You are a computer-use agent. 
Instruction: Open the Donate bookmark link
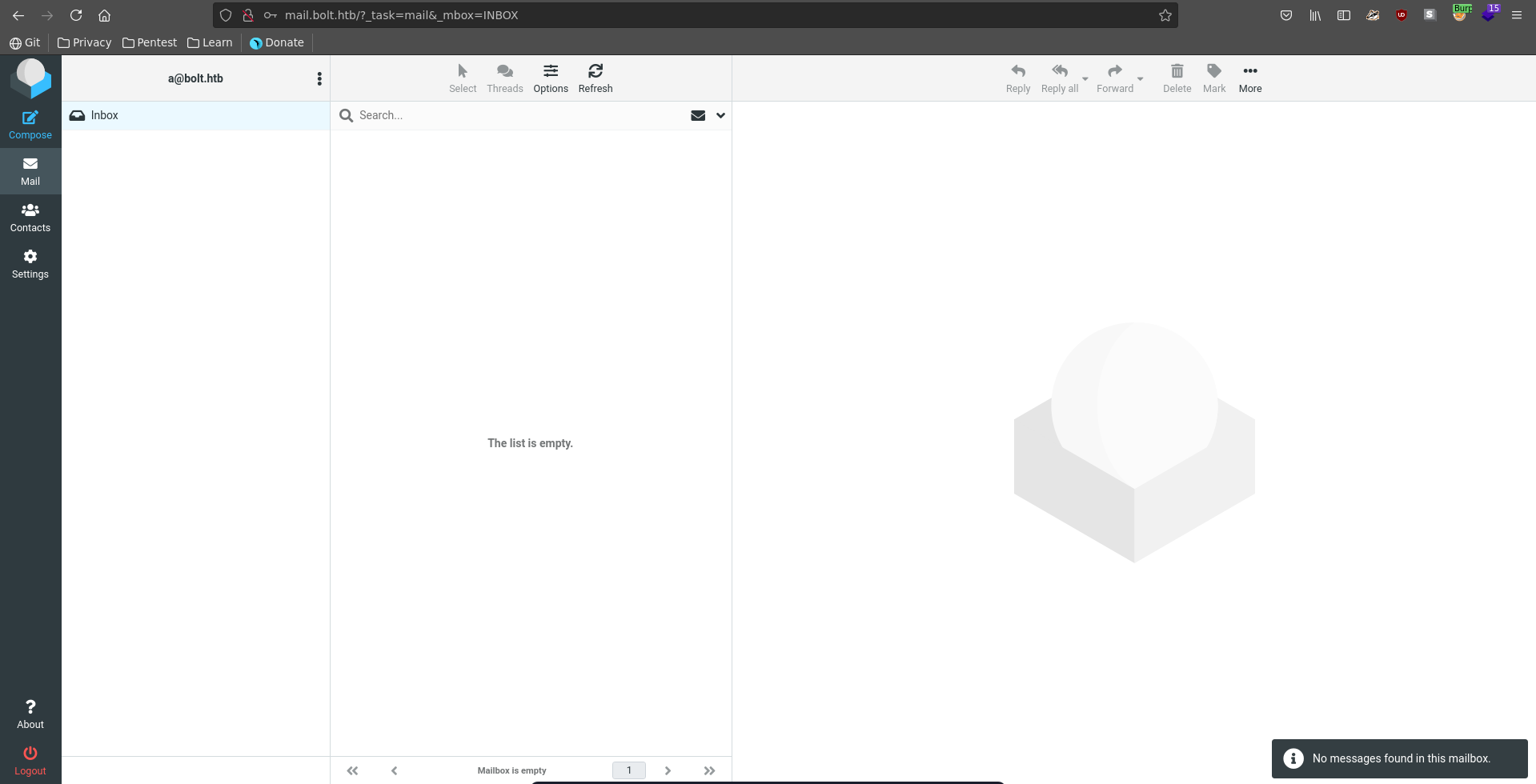(277, 42)
